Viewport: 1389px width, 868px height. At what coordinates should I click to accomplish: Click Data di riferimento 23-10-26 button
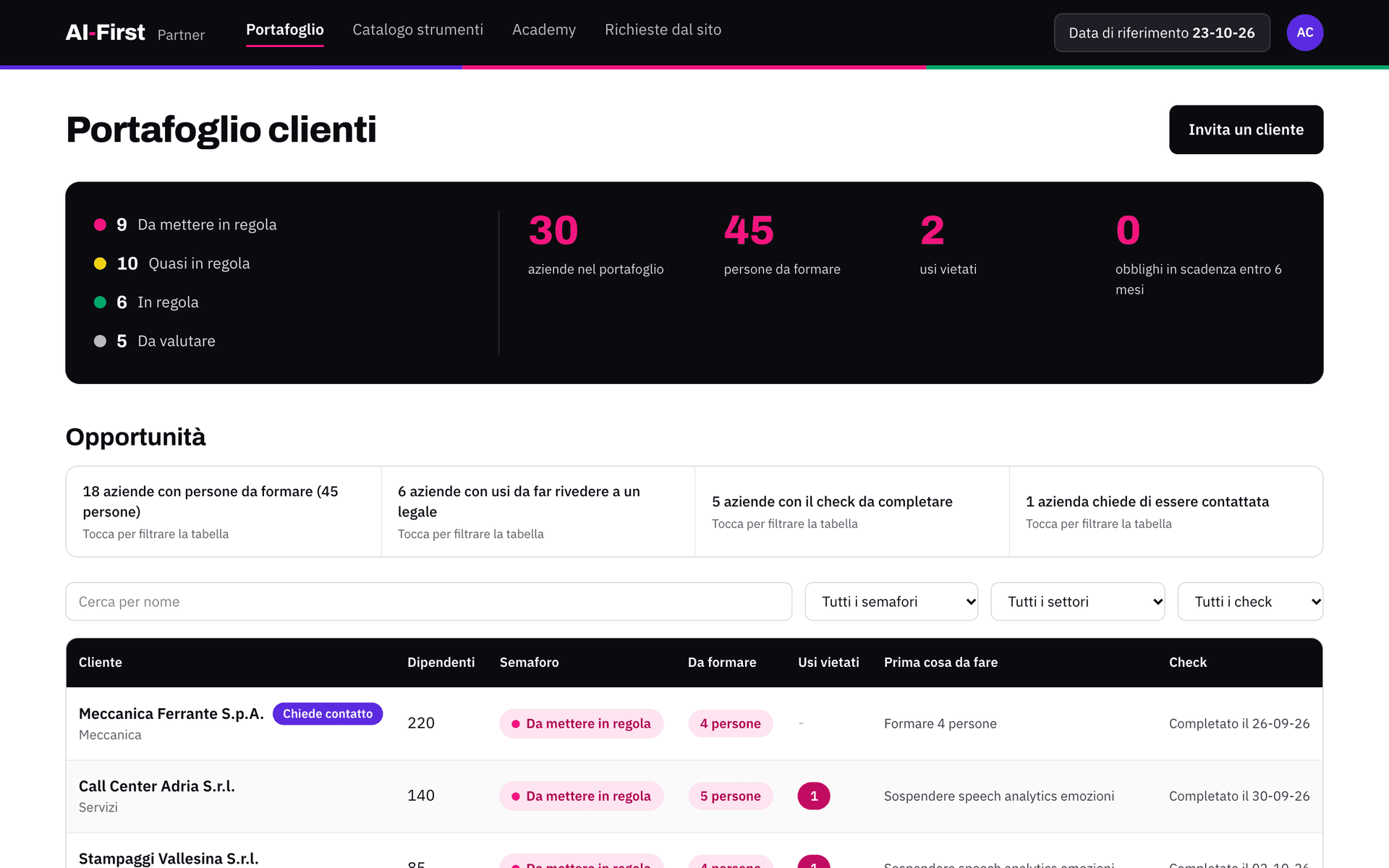click(1162, 33)
